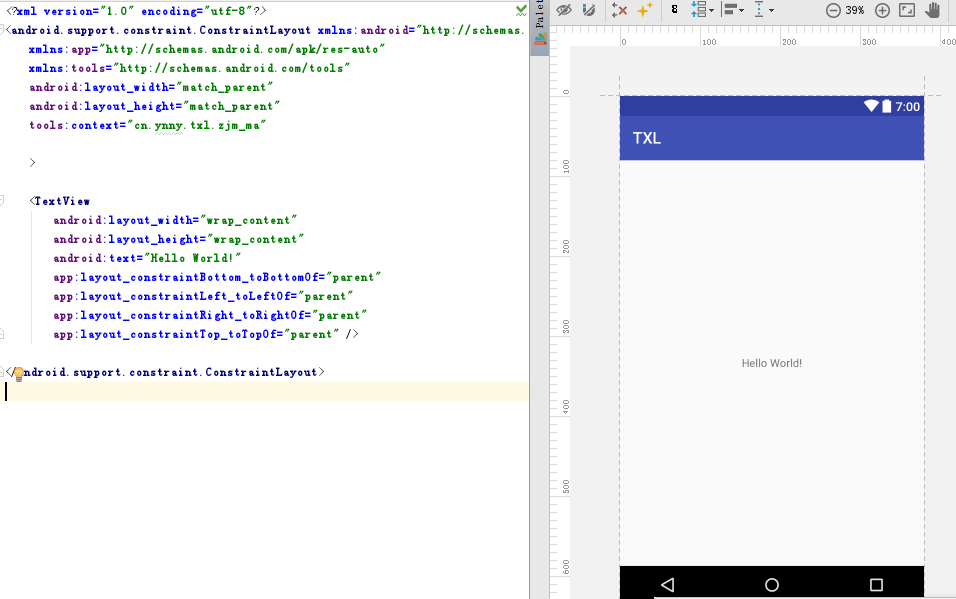Click TextView layout_width="wrap_content" line

[175, 220]
